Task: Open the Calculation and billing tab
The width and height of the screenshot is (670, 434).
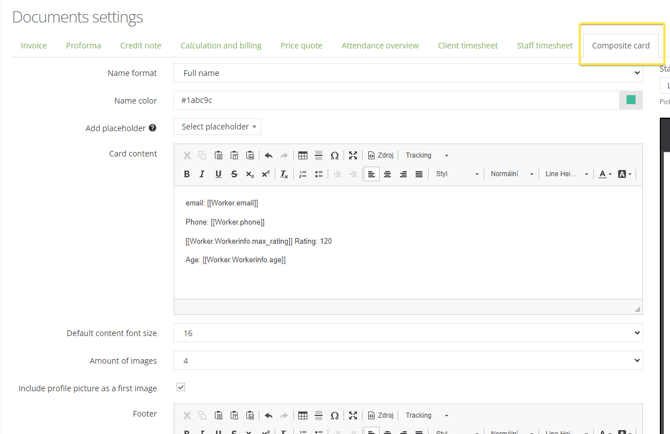Action: (x=220, y=45)
